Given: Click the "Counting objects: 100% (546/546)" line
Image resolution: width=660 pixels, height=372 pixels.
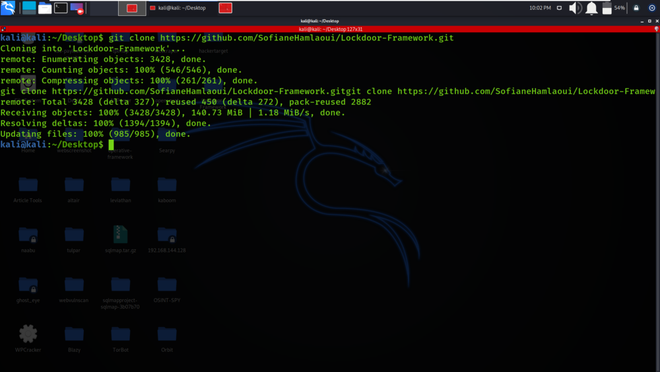Looking at the screenshot, I should [x=121, y=70].
